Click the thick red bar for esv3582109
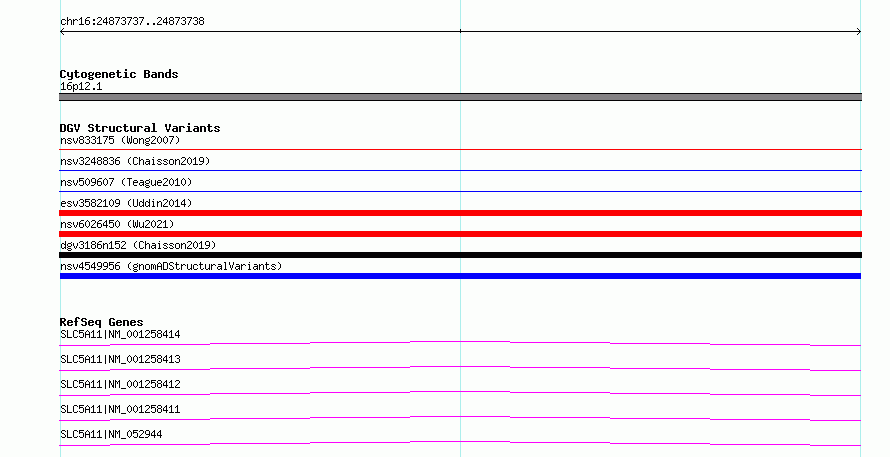 [460, 213]
